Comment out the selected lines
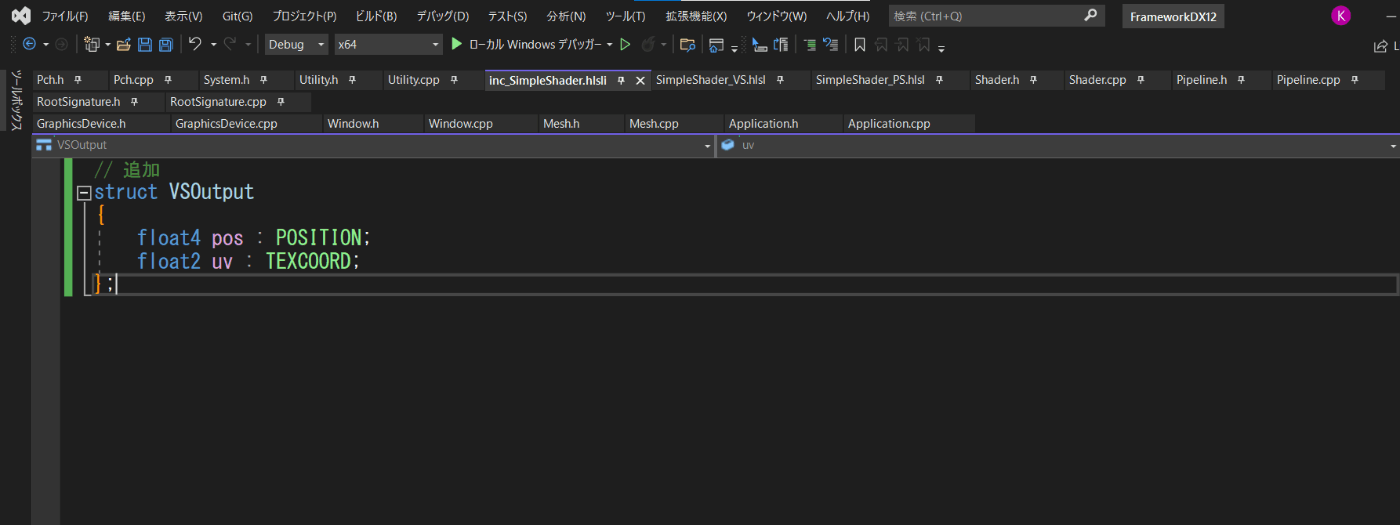The height and width of the screenshot is (525, 1400). (x=810, y=44)
